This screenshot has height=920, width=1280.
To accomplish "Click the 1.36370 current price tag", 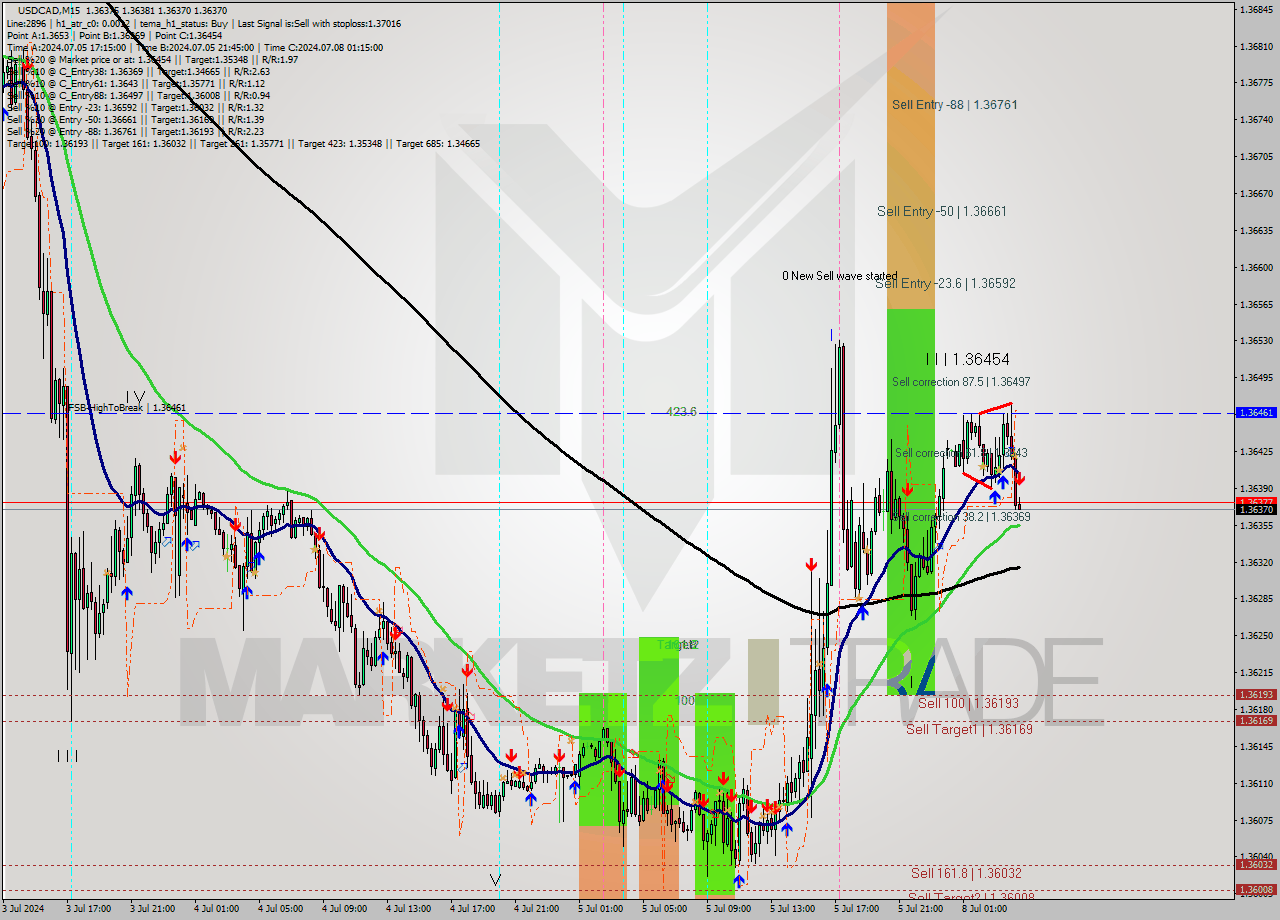I will click(x=1256, y=509).
